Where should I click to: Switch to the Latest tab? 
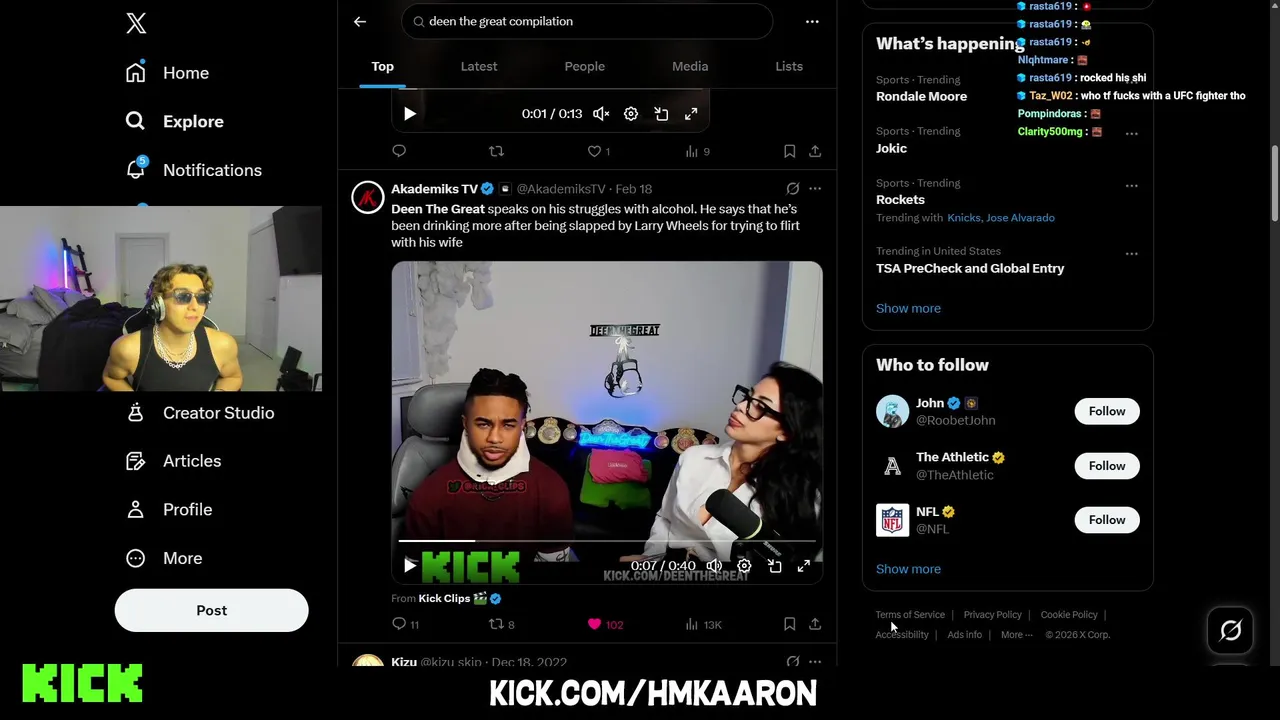pyautogui.click(x=479, y=66)
